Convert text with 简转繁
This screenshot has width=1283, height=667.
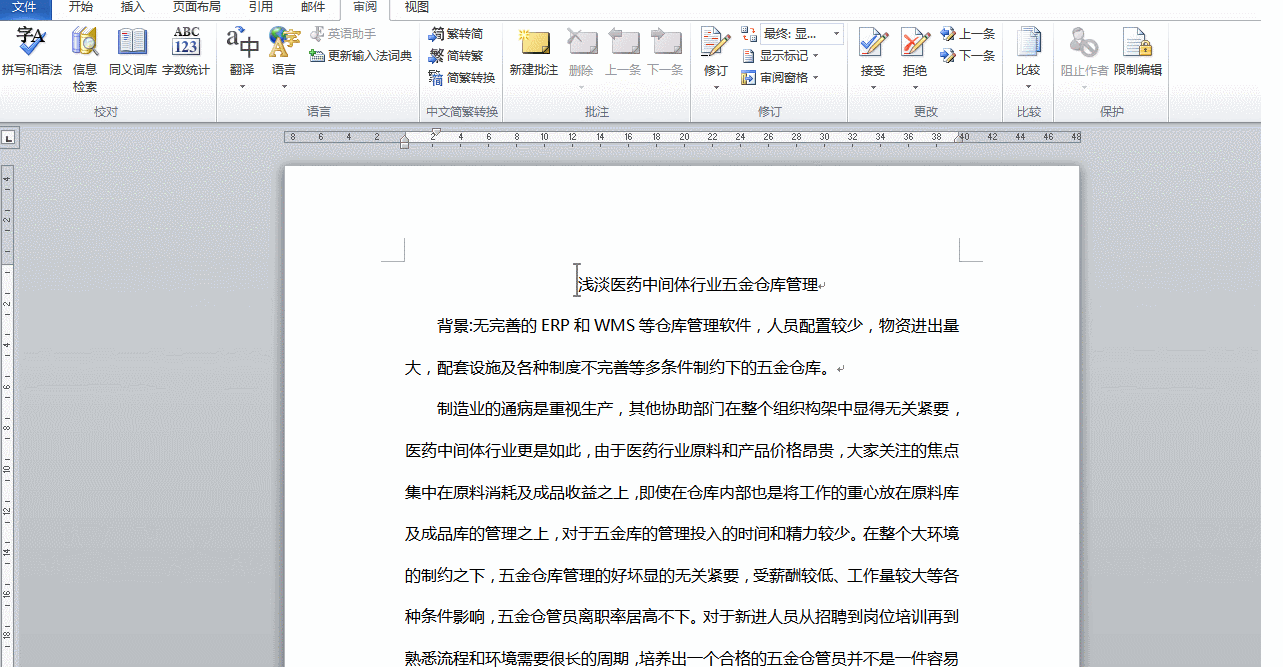click(456, 56)
